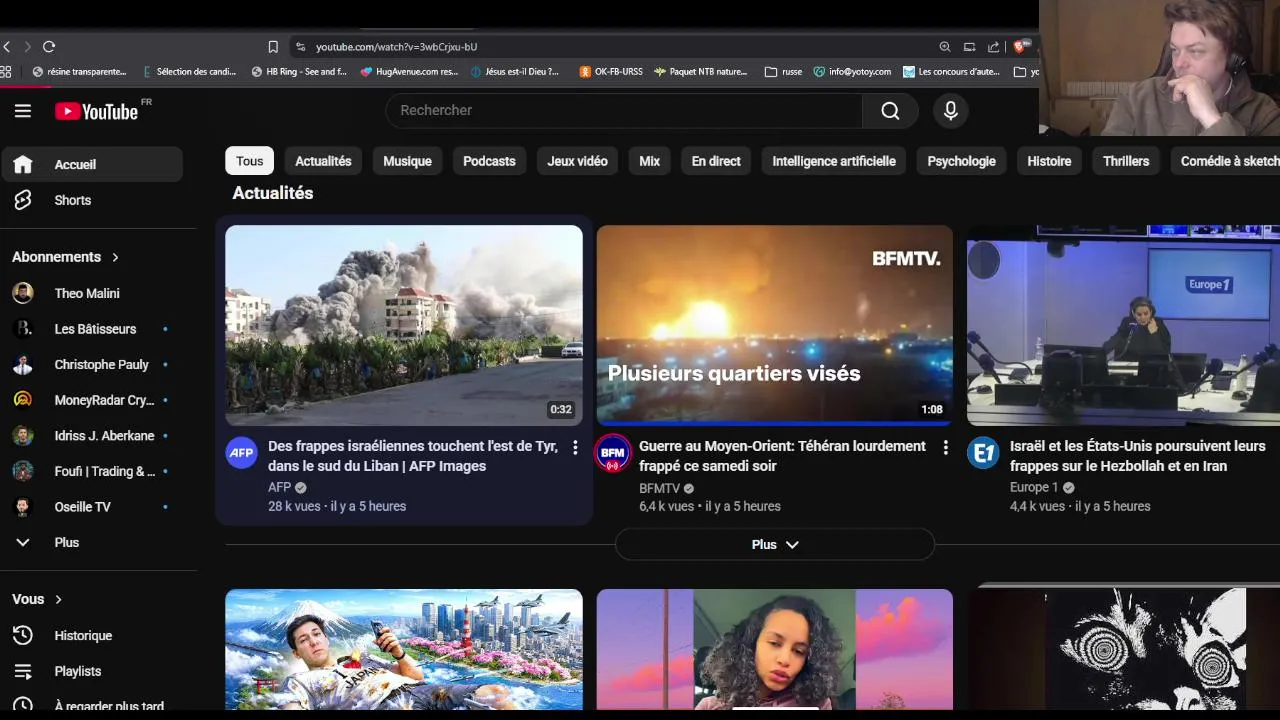Screen dimensions: 1280x720
Task: Open Europe 1 channel avatar
Action: coord(983,453)
